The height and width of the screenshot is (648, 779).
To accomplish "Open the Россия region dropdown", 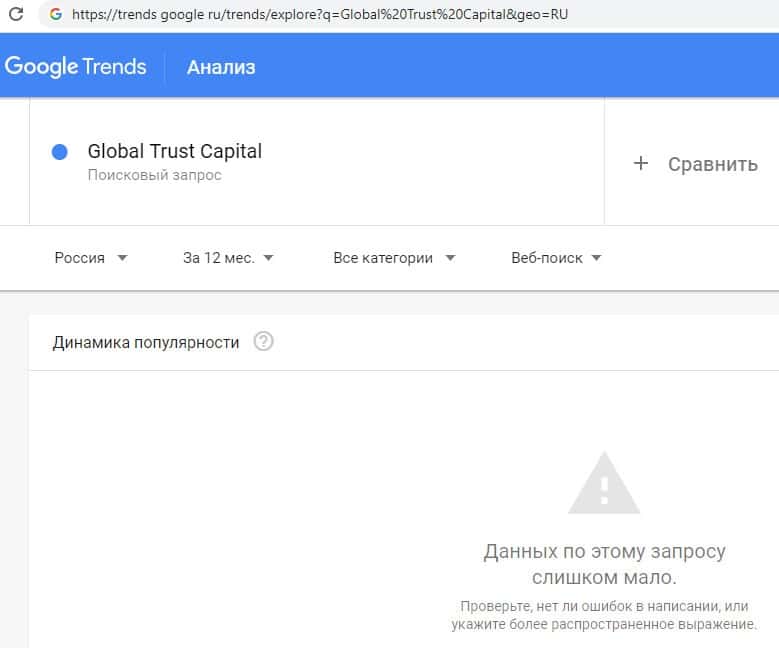I will pyautogui.click(x=91, y=258).
